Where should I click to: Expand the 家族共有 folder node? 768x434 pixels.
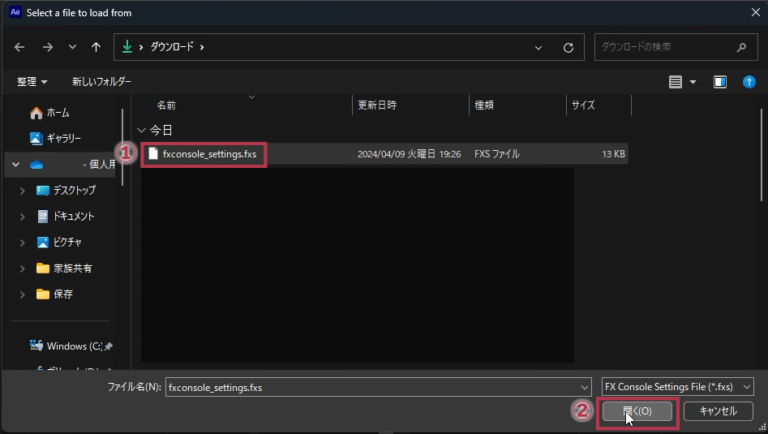tap(22, 268)
